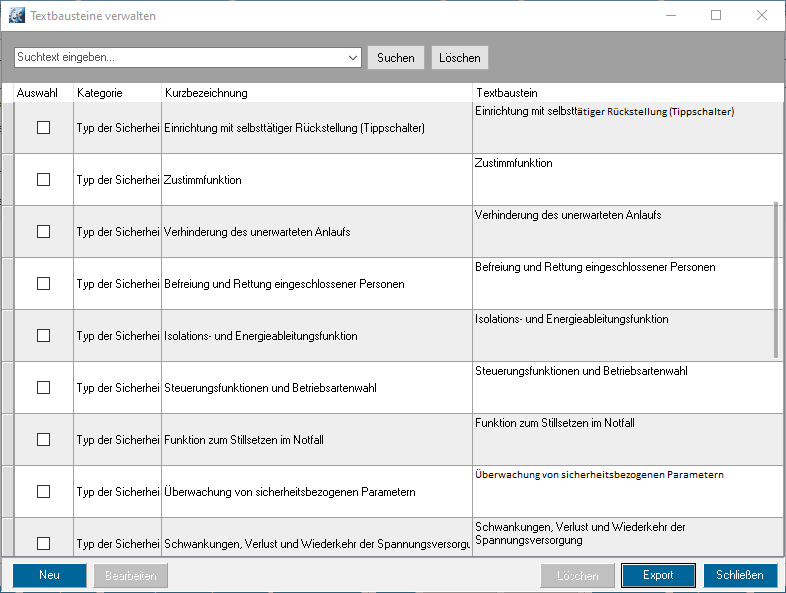The width and height of the screenshot is (786, 593).
Task: Close dialog using Schließen button
Action: pos(740,575)
